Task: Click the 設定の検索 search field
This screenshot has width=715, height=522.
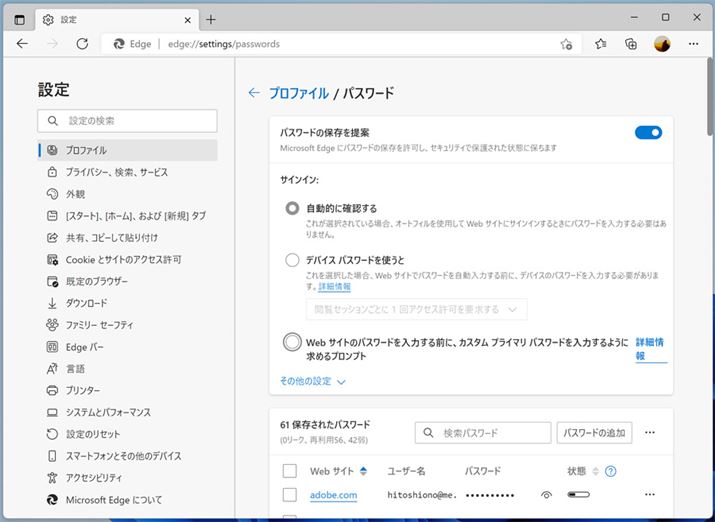Action: 127,121
